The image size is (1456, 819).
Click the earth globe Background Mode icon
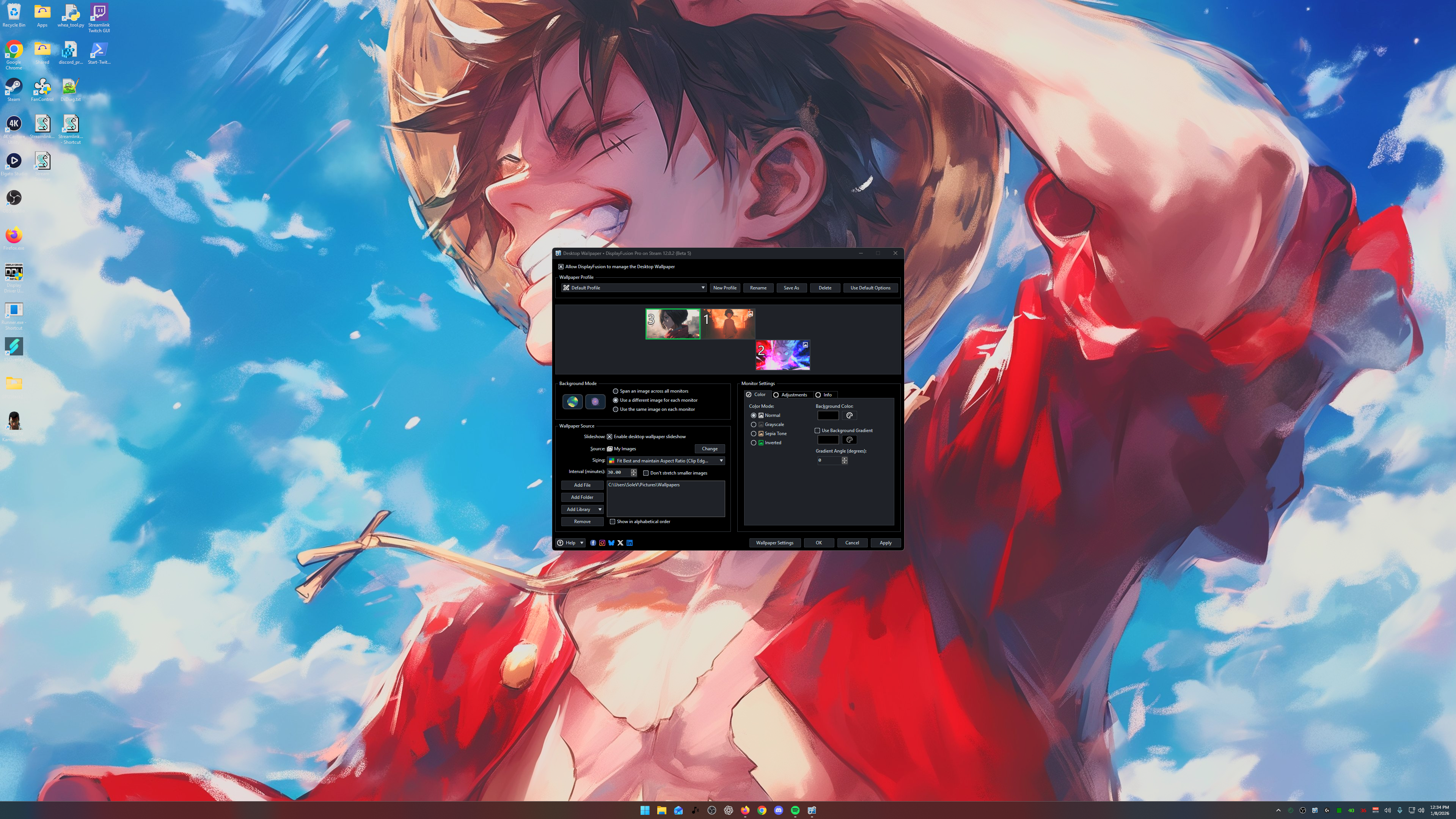573,401
